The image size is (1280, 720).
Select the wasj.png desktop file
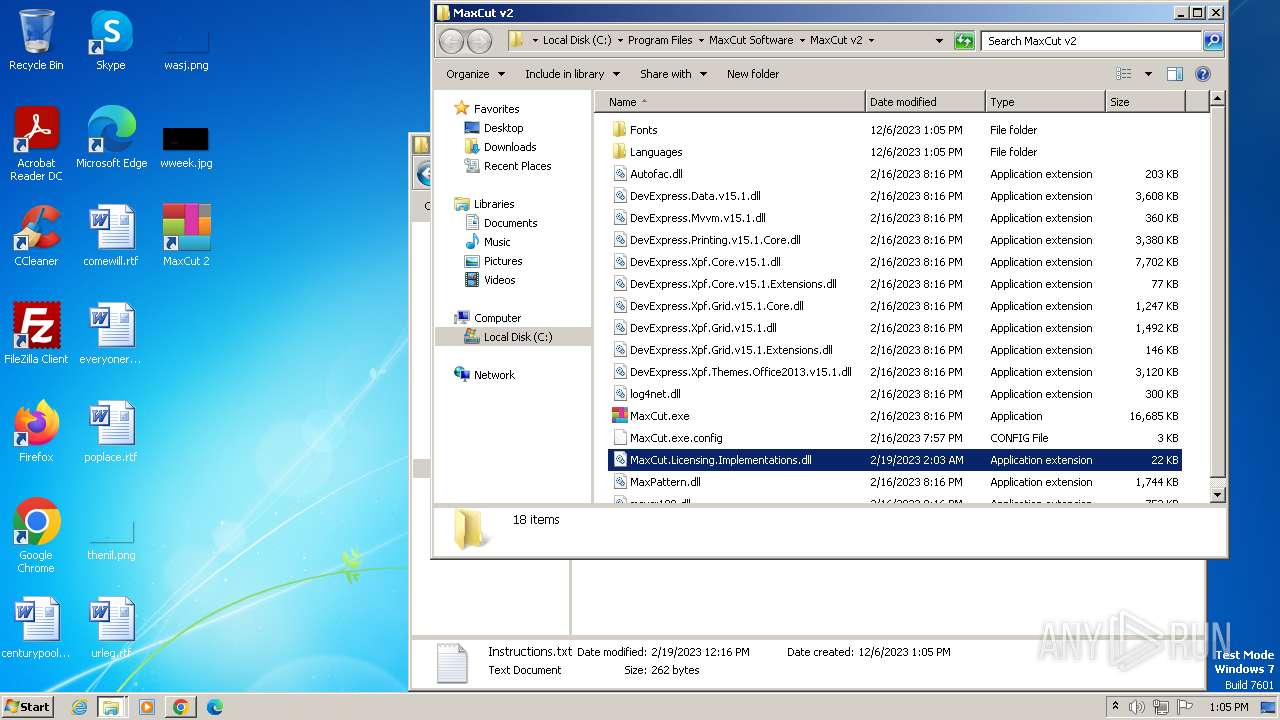(186, 50)
